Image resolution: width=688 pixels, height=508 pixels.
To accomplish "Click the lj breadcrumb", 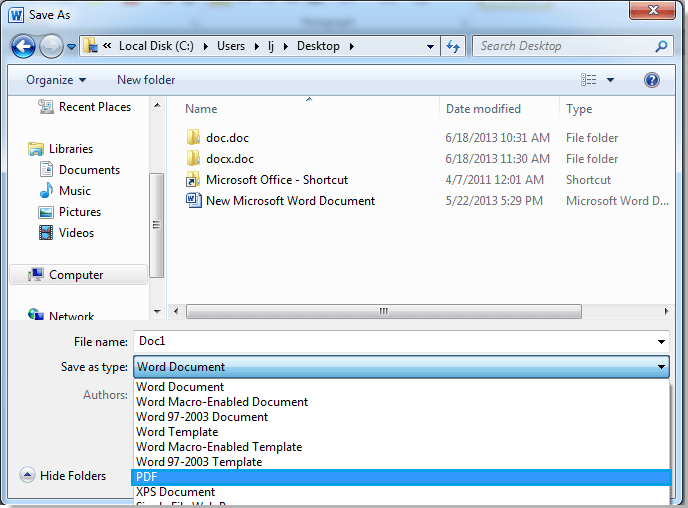I will click(x=271, y=46).
